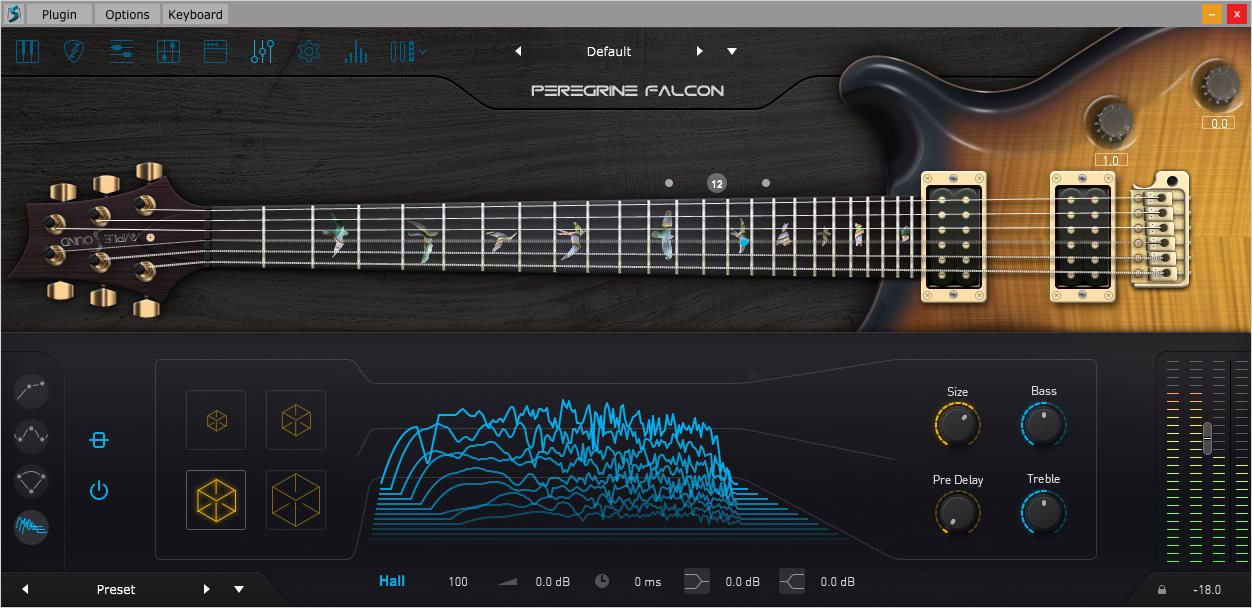
Task: Click the neck humbucker pickup
Action: 954,236
